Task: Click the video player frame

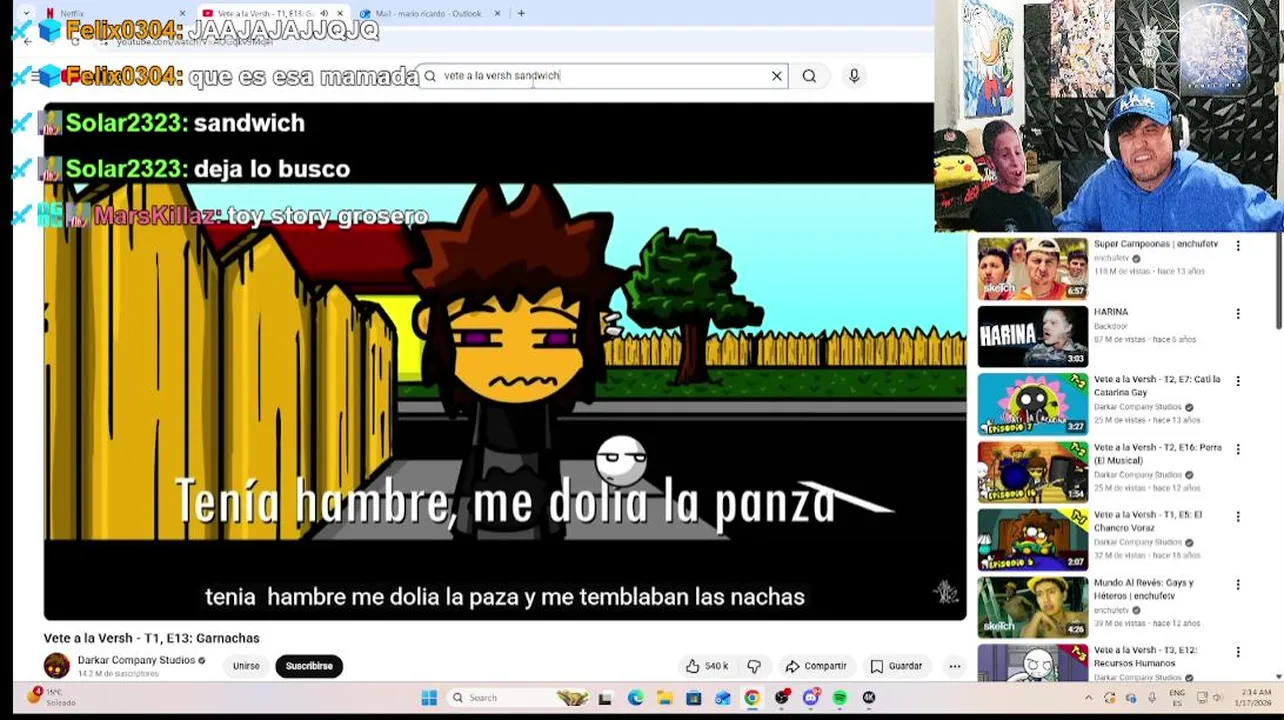Action: coord(505,360)
